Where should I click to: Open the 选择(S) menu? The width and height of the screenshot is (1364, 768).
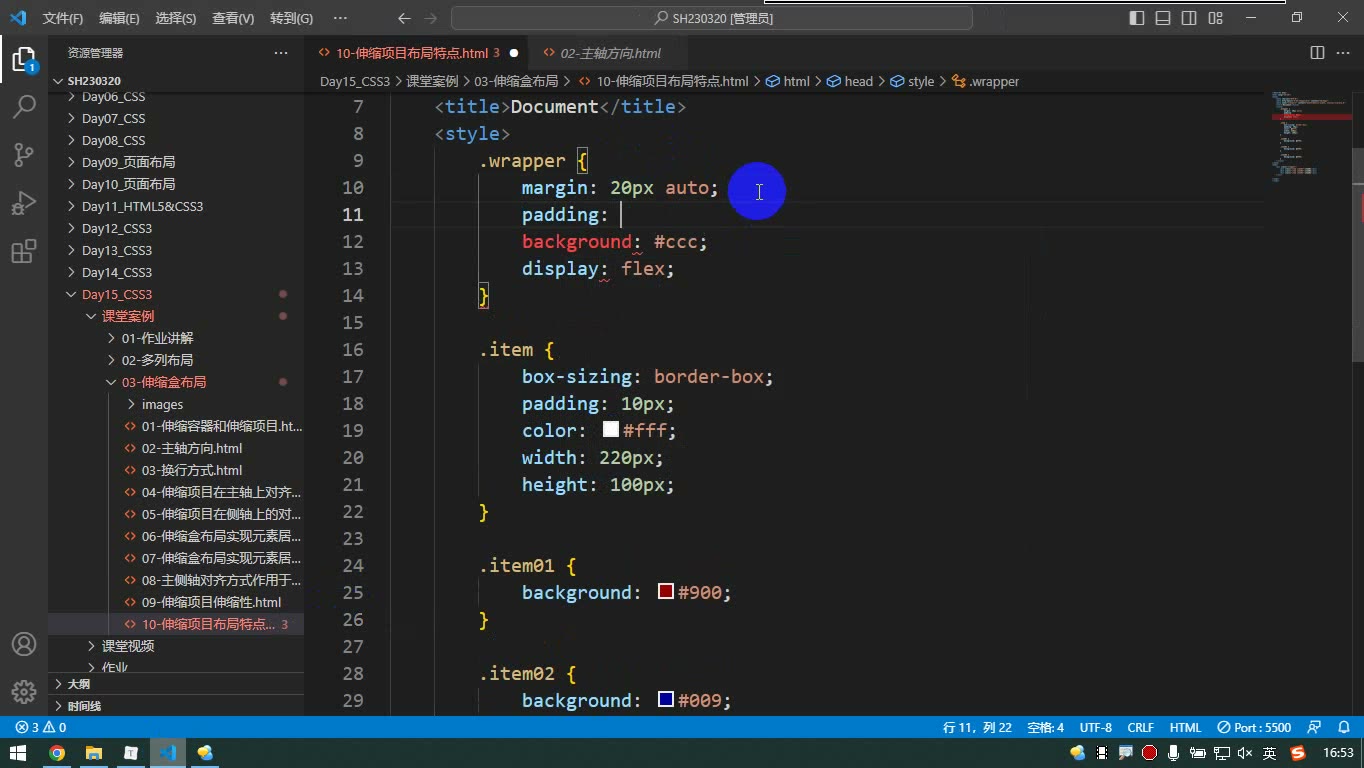176,18
